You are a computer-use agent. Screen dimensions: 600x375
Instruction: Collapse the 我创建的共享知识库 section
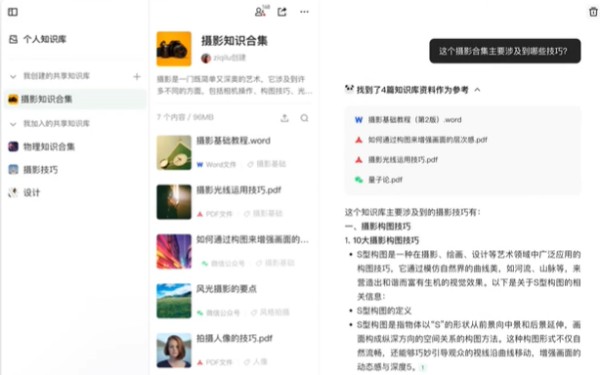(13, 76)
